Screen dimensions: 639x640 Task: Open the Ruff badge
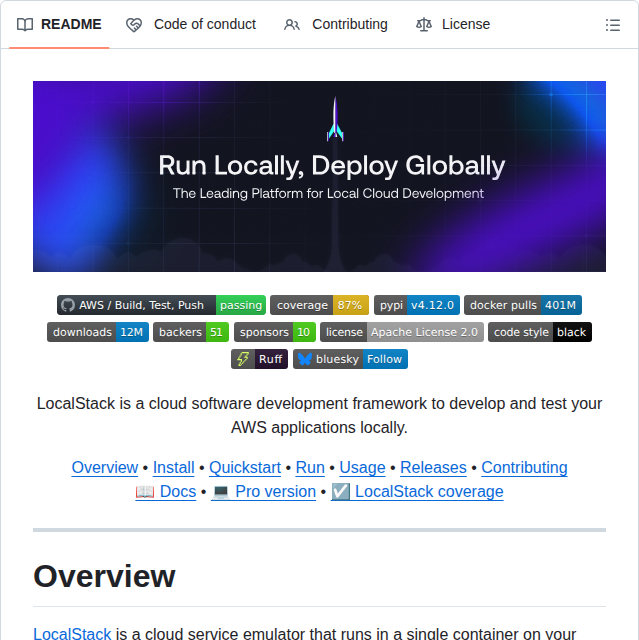(x=260, y=359)
